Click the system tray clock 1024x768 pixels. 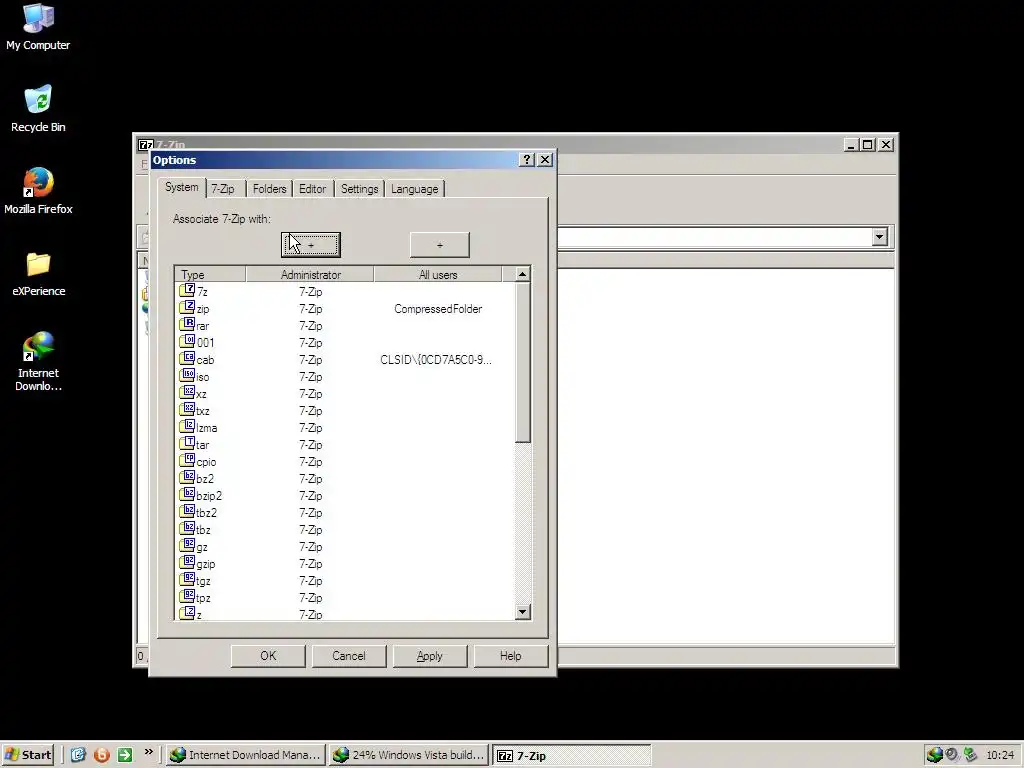click(1000, 756)
